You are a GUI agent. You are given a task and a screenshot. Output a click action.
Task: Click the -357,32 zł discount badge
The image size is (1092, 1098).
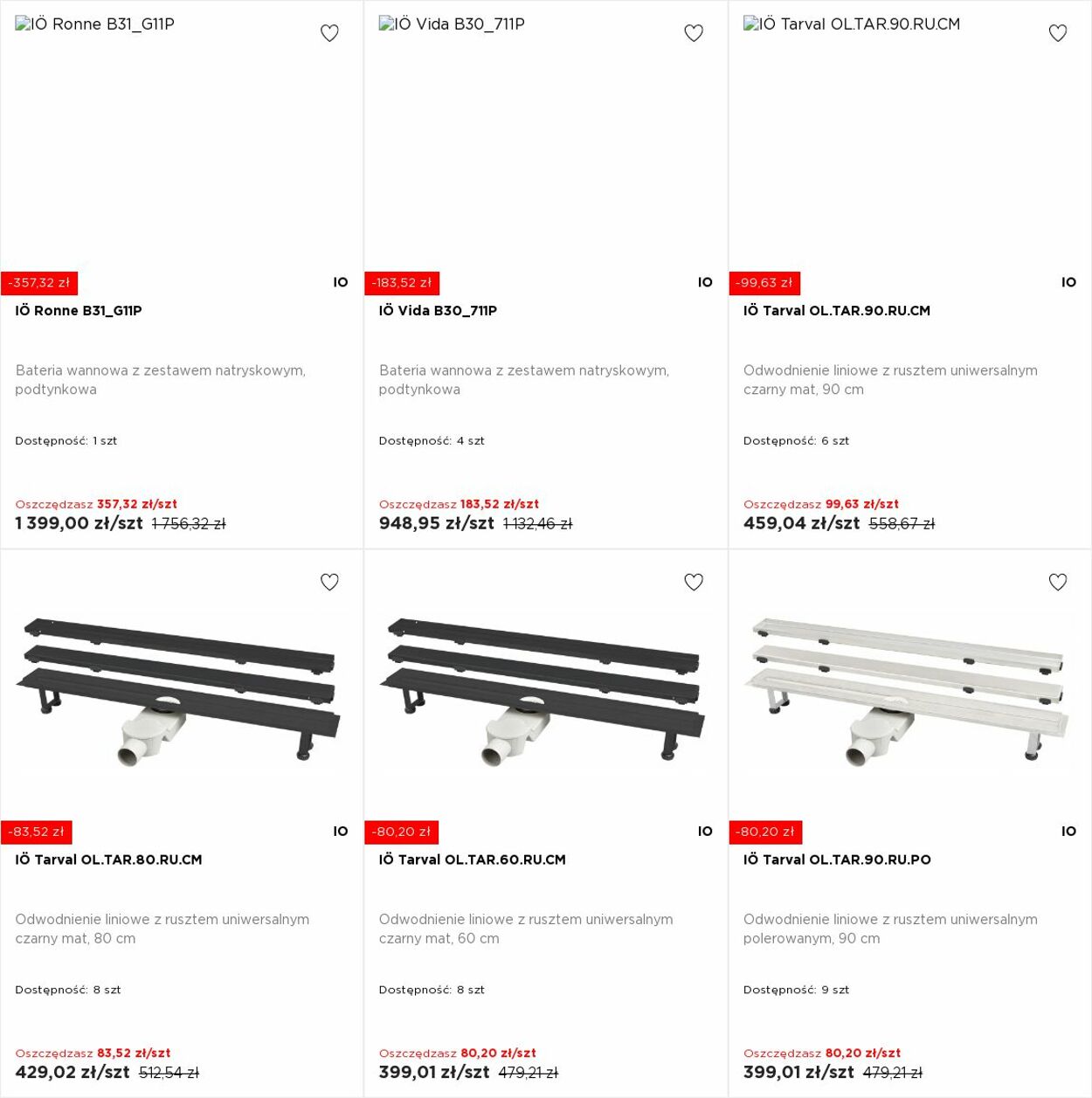pyautogui.click(x=39, y=283)
